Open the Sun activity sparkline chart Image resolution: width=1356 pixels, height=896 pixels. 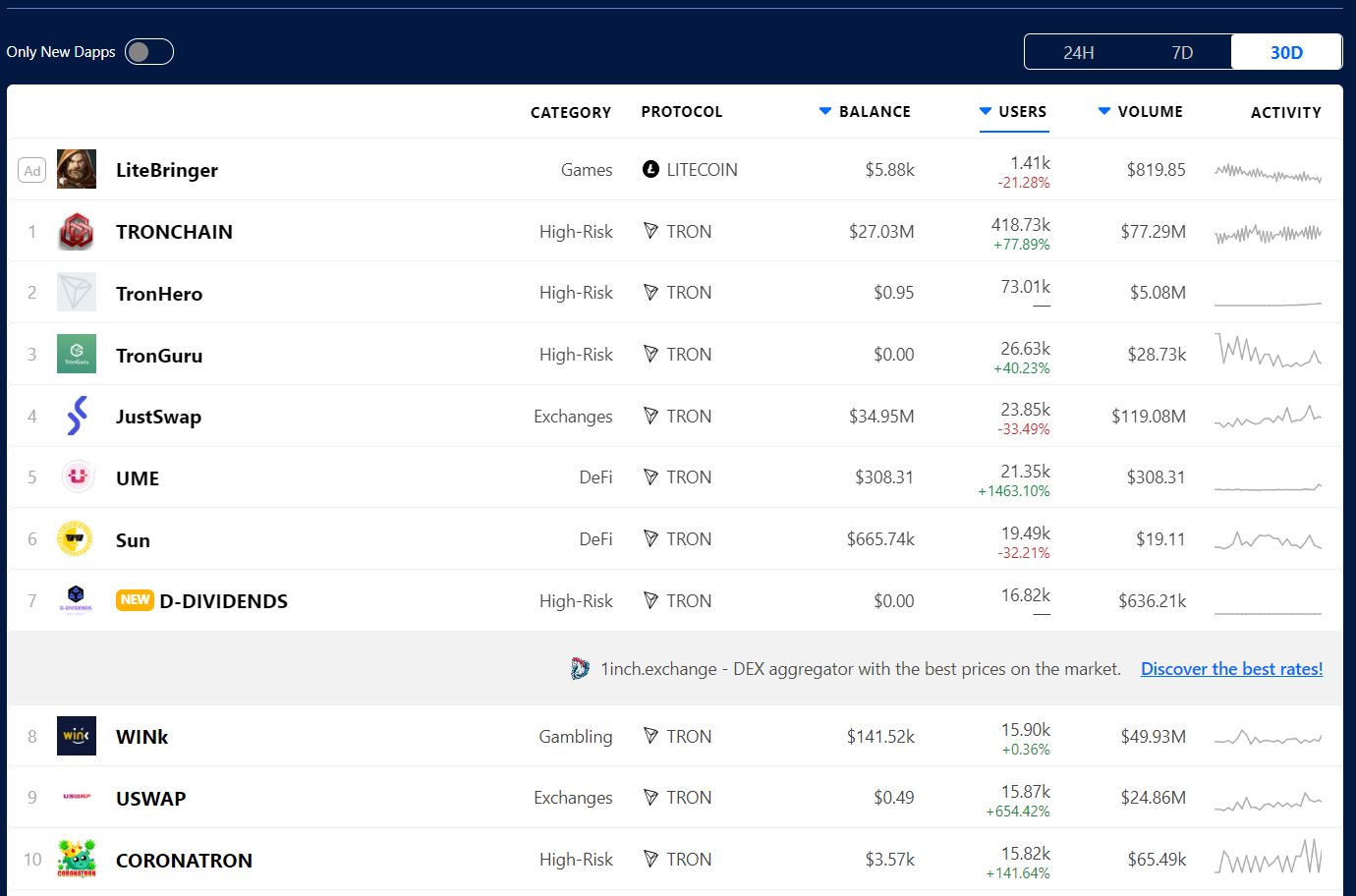(1269, 539)
